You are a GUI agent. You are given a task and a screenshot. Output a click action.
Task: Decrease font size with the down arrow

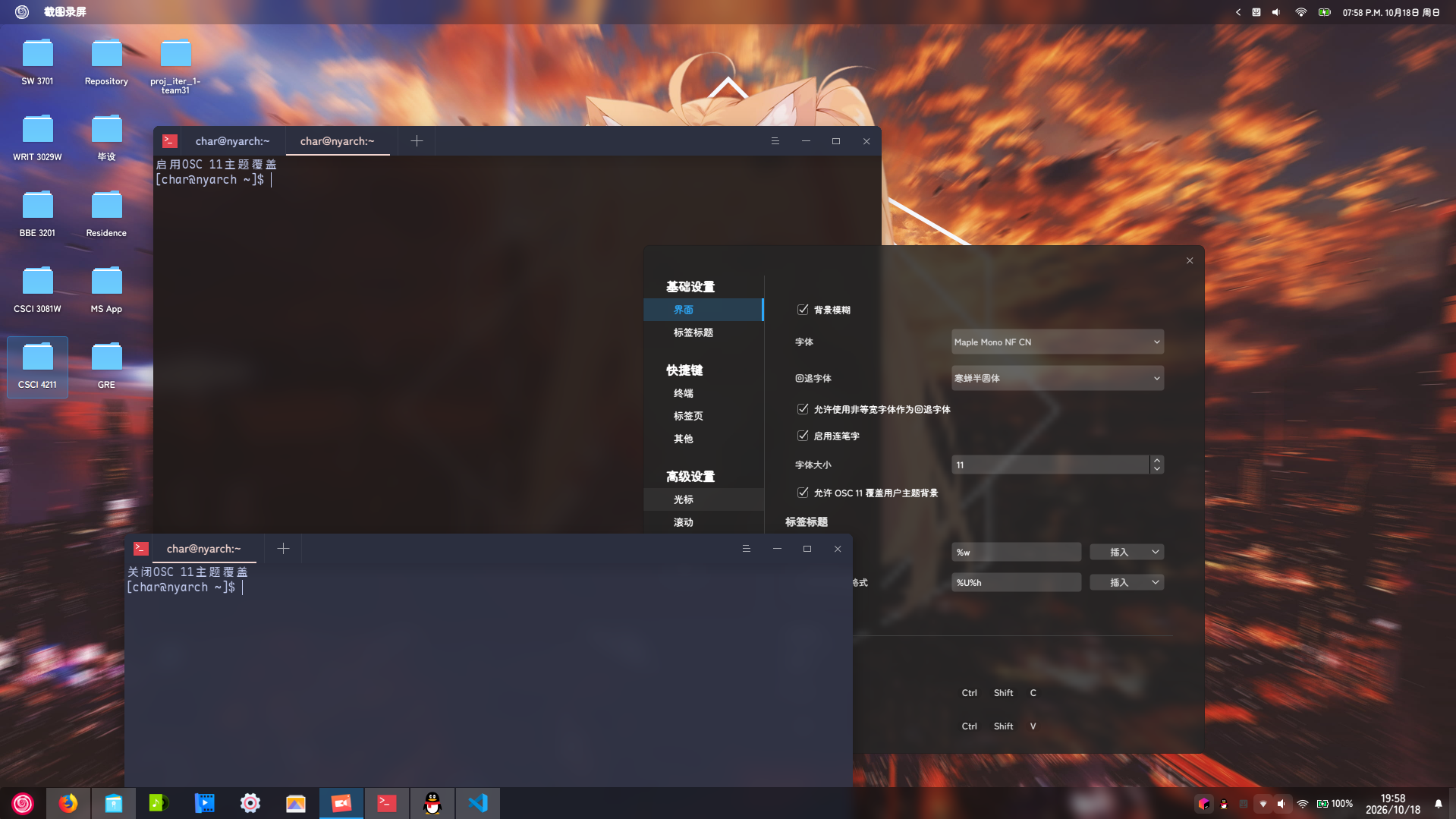coord(1156,469)
